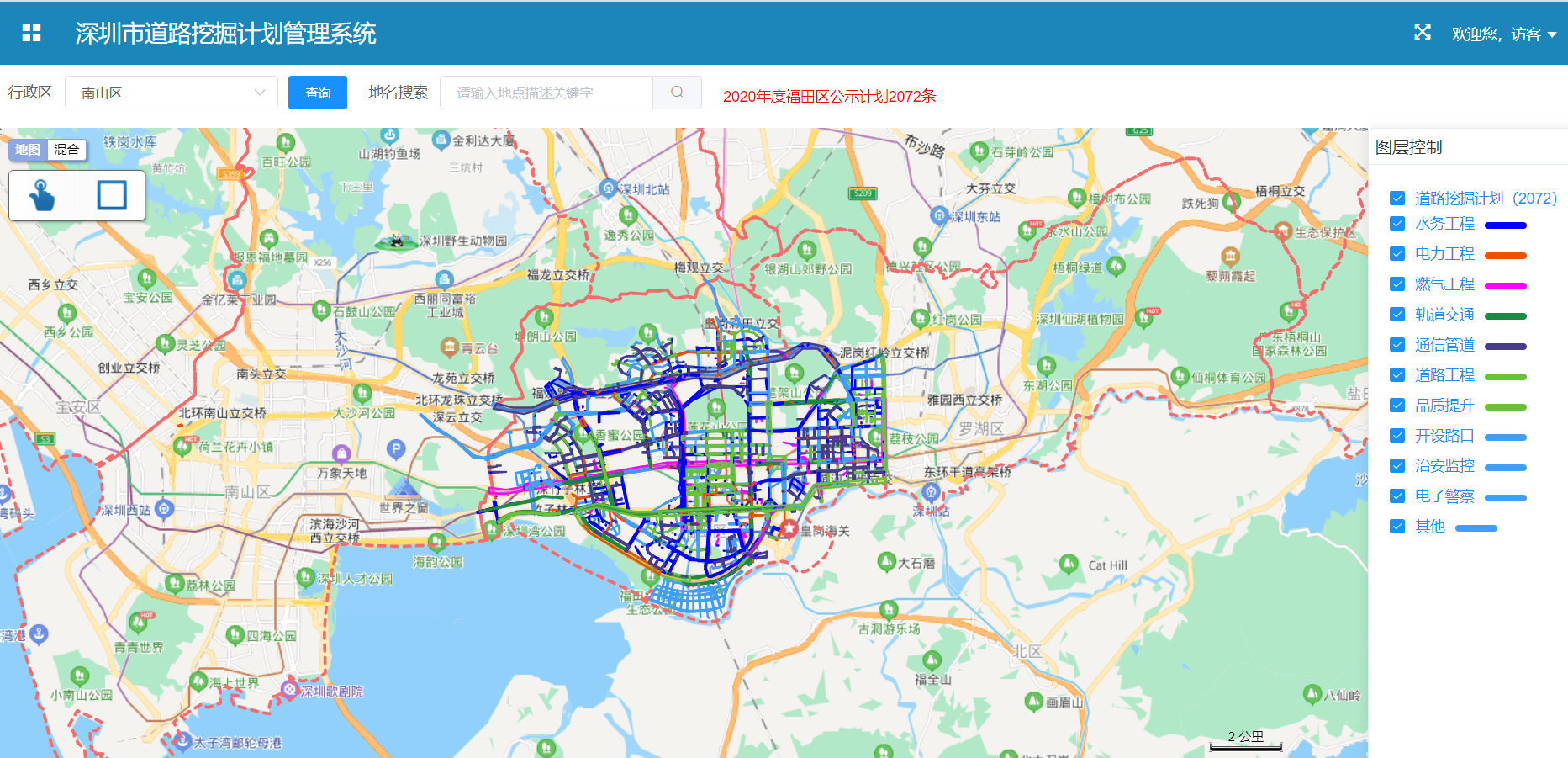Open the grid menu icon in header
The width and height of the screenshot is (1568, 758).
[x=31, y=33]
